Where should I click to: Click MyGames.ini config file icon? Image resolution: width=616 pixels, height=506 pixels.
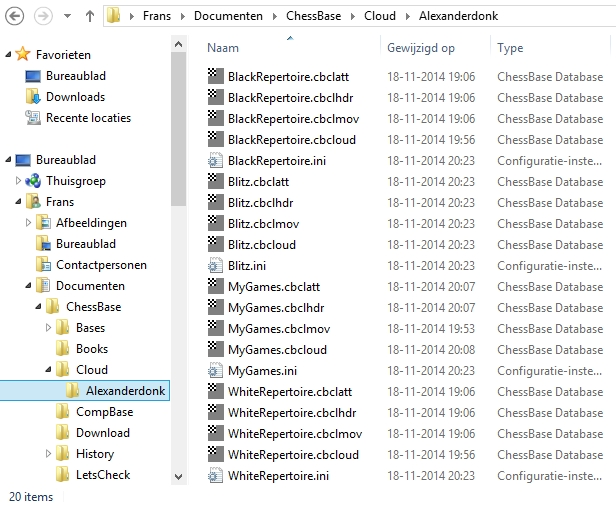215,370
